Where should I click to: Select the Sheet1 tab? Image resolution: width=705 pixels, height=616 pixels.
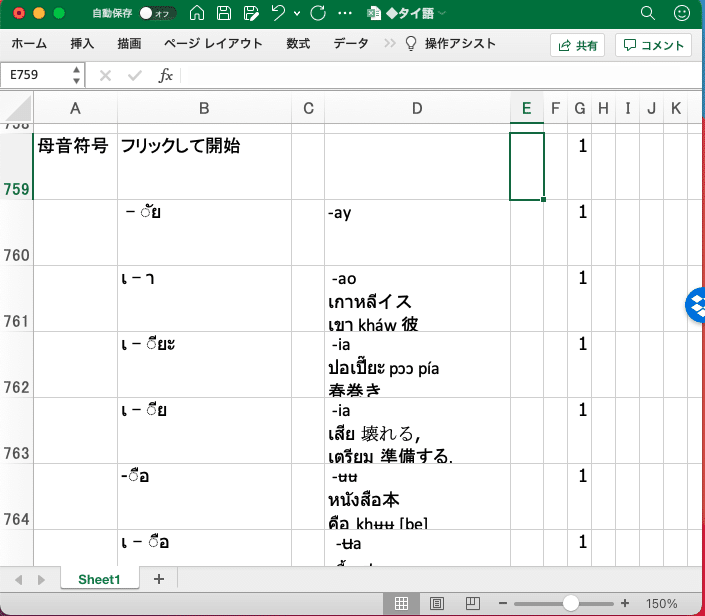coord(99,579)
